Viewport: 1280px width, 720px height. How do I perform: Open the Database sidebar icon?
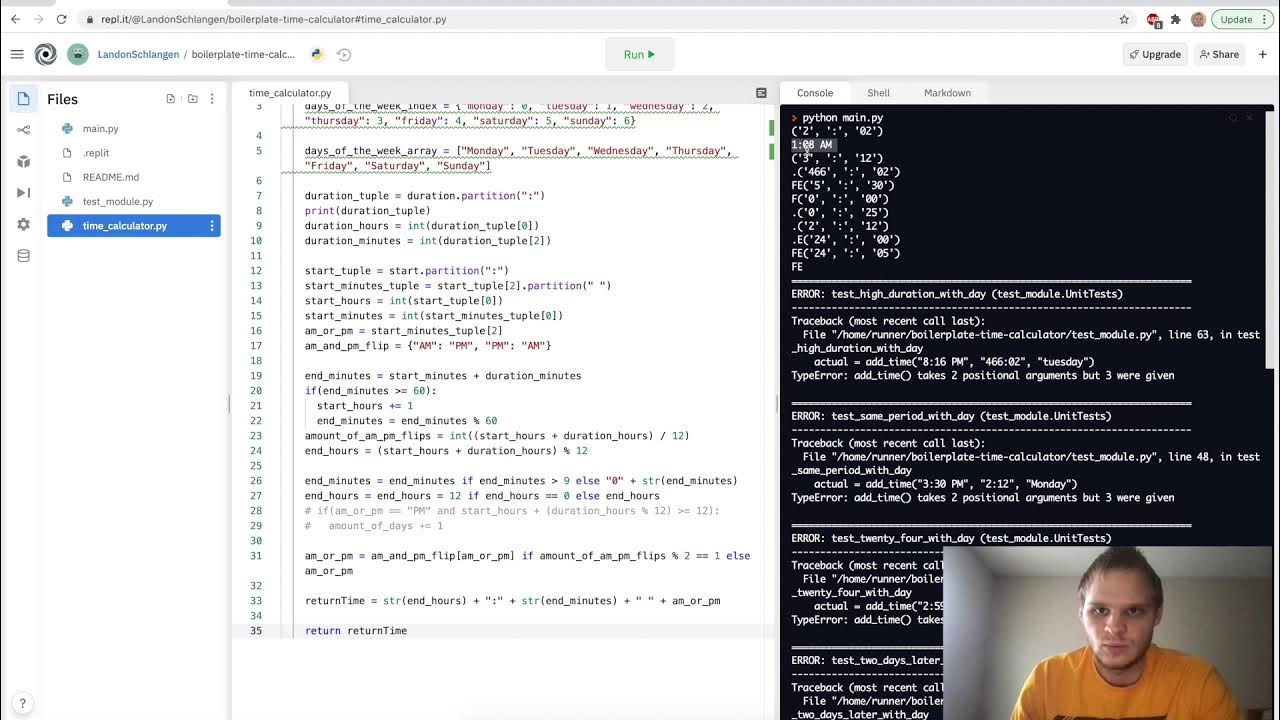click(x=23, y=256)
